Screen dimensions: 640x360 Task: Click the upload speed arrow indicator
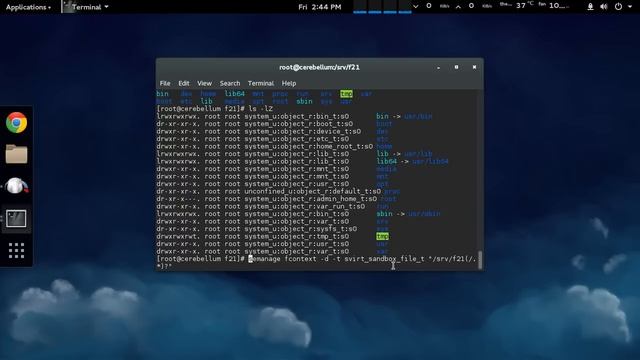pyautogui.click(x=458, y=7)
